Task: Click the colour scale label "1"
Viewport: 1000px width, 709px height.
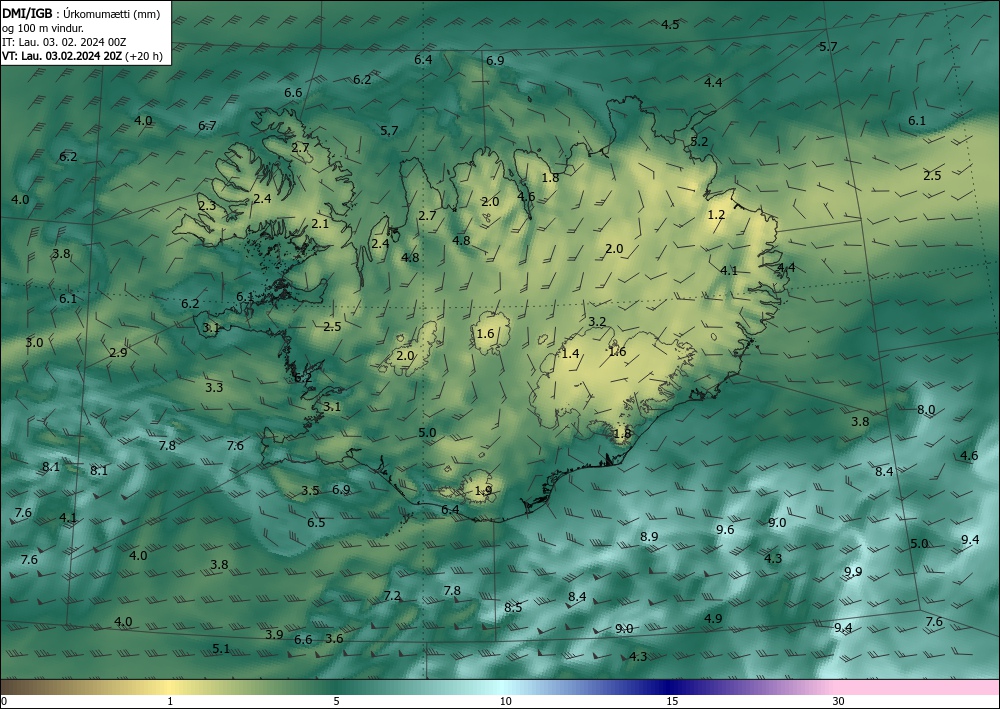Action: (170, 701)
